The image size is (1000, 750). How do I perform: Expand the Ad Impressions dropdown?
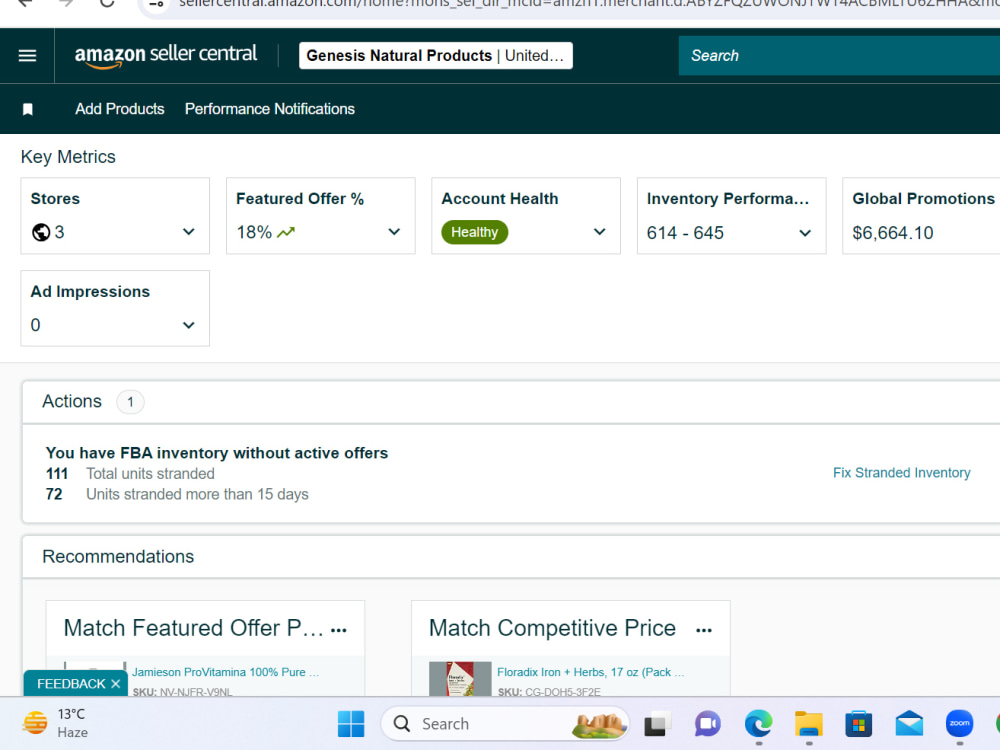189,325
